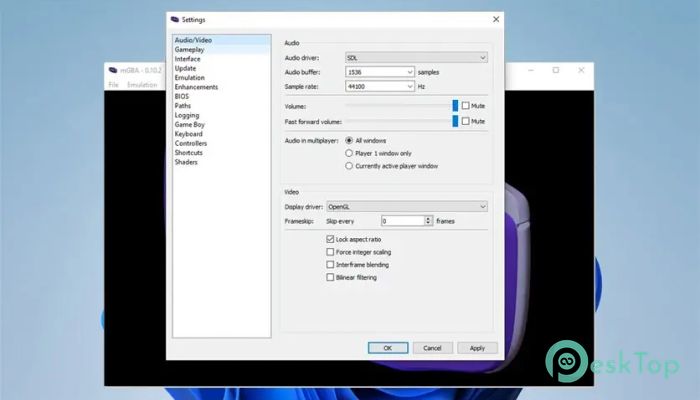The width and height of the screenshot is (700, 400).
Task: Select Audio/Video in settings list
Action: (221, 40)
